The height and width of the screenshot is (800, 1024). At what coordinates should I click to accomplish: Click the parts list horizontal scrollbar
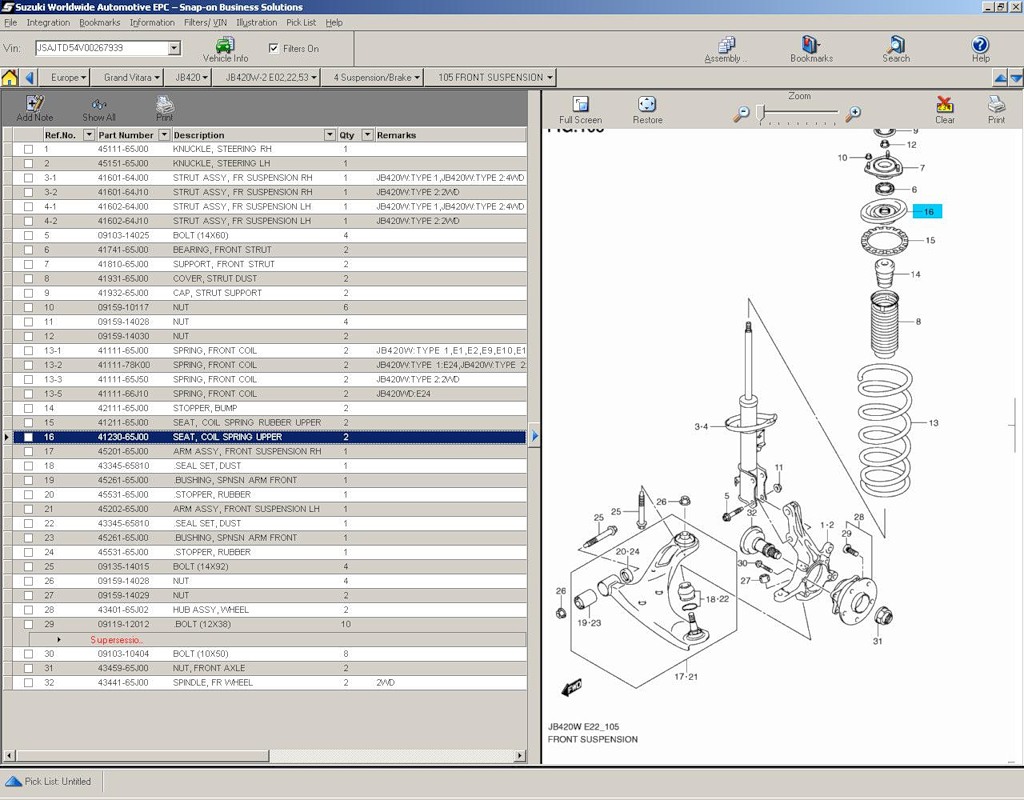(142, 756)
